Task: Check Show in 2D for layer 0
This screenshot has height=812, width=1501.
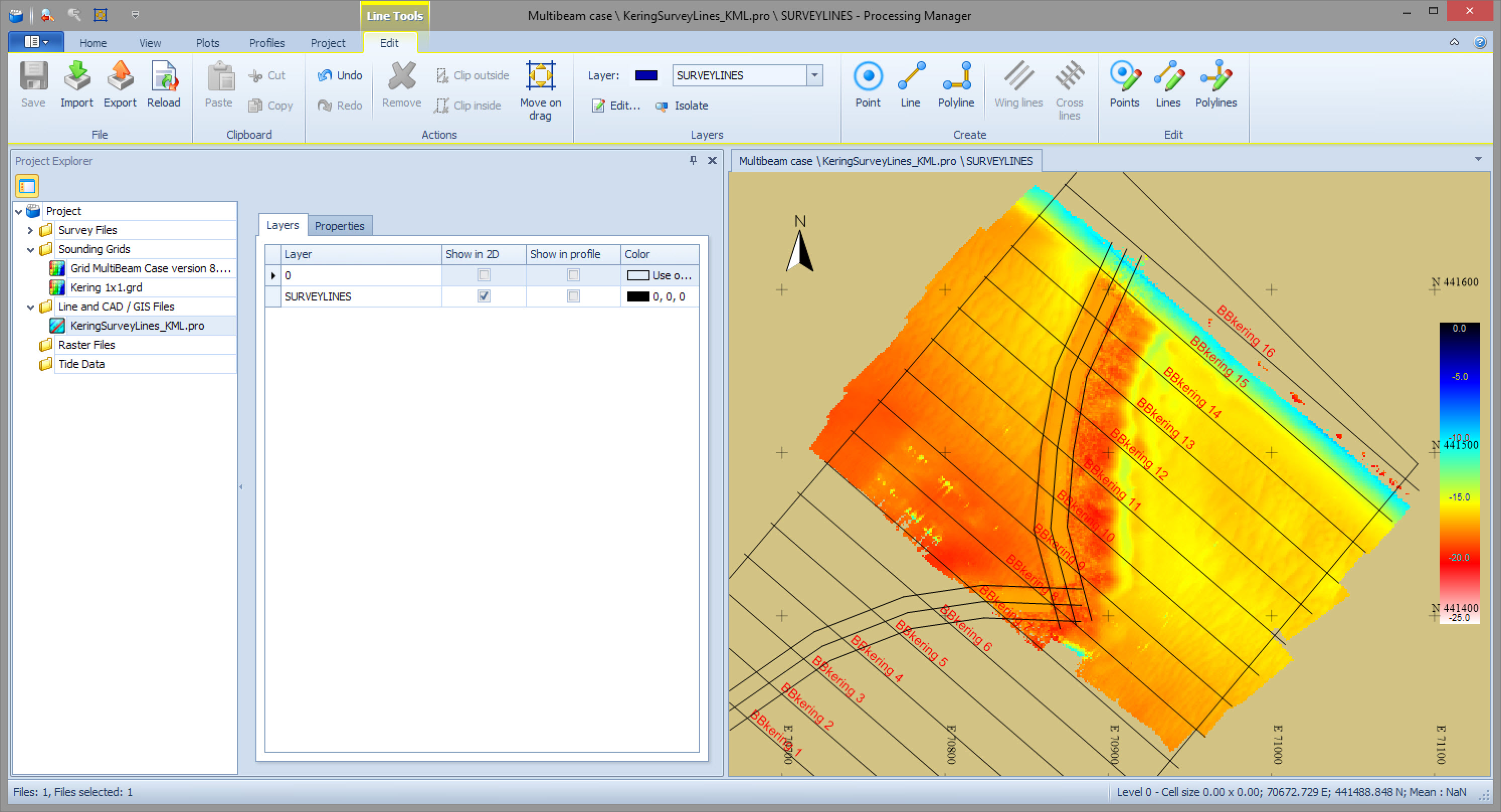Action: 484,275
